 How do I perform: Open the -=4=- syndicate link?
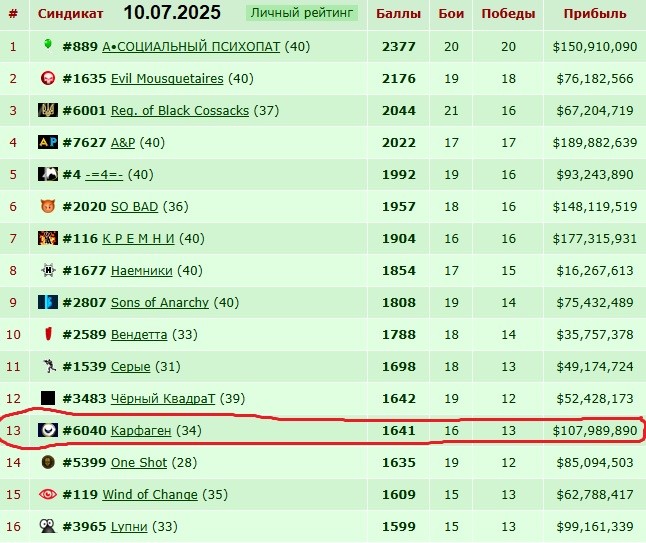coord(104,175)
